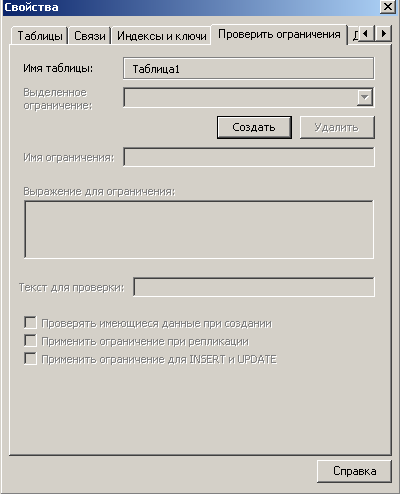
Task: Click the Выражение для ограничения text area
Action: [199, 229]
